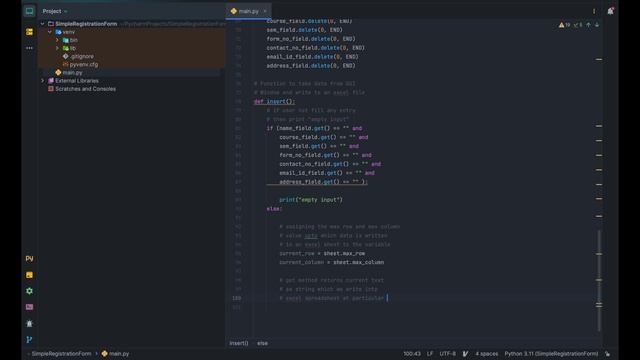
Task: Open editor tab options kebab menu
Action: click(594, 11)
